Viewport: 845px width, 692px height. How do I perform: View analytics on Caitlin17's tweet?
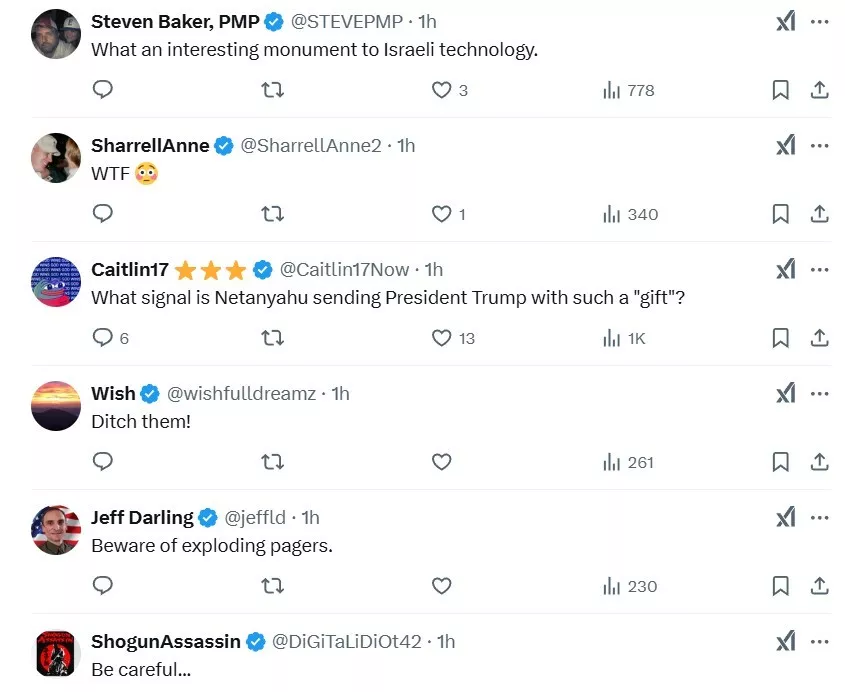pyautogui.click(x=624, y=338)
